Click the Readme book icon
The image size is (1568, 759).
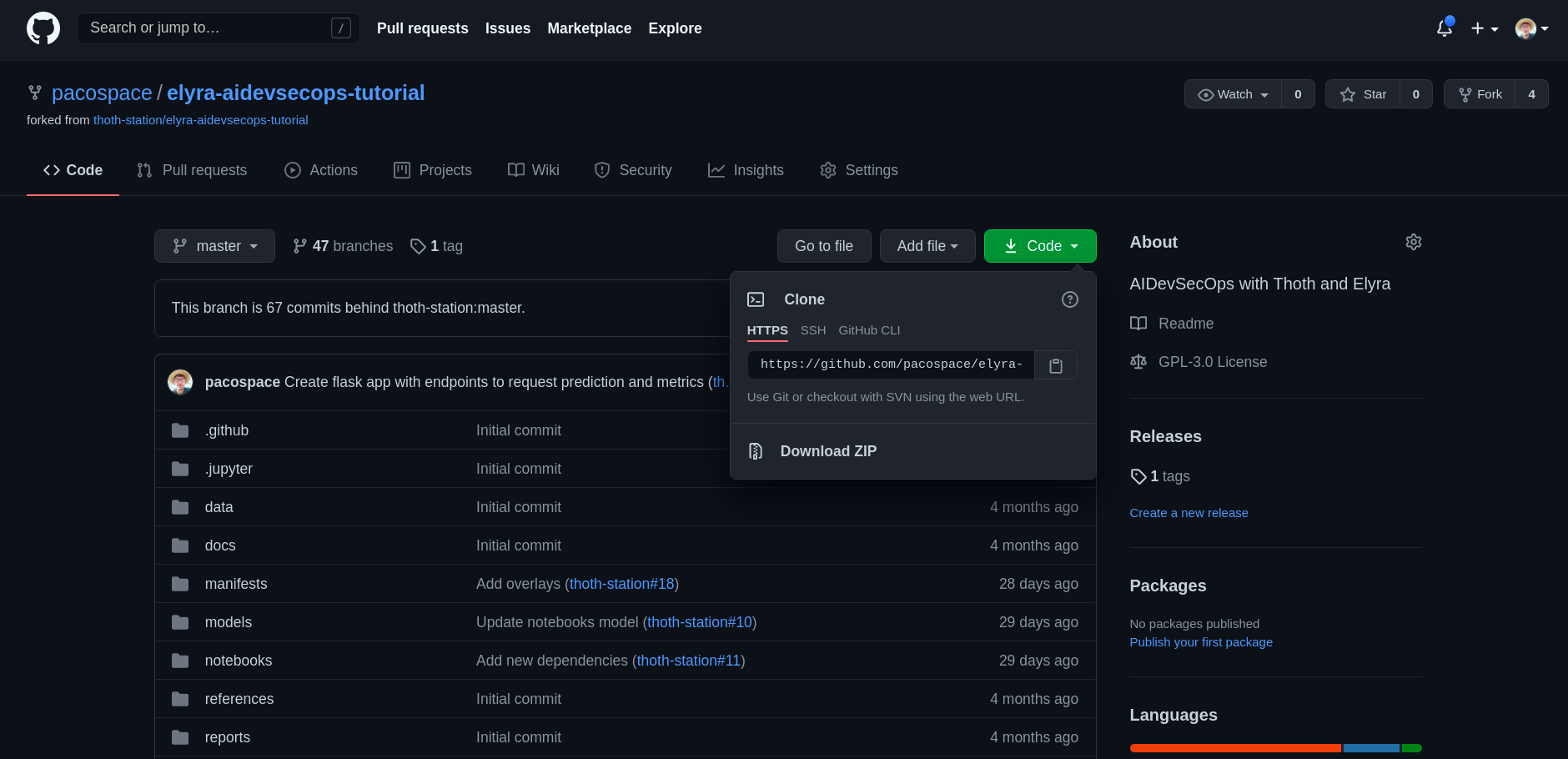coord(1138,324)
